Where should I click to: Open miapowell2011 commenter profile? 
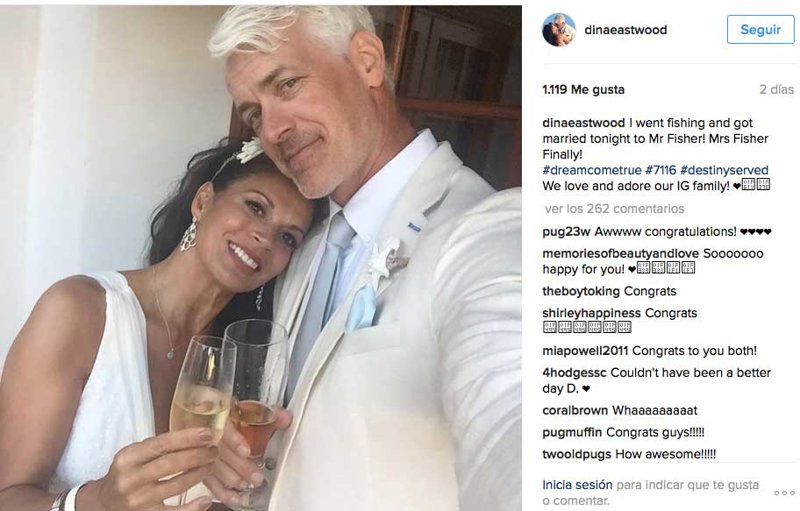(x=585, y=351)
